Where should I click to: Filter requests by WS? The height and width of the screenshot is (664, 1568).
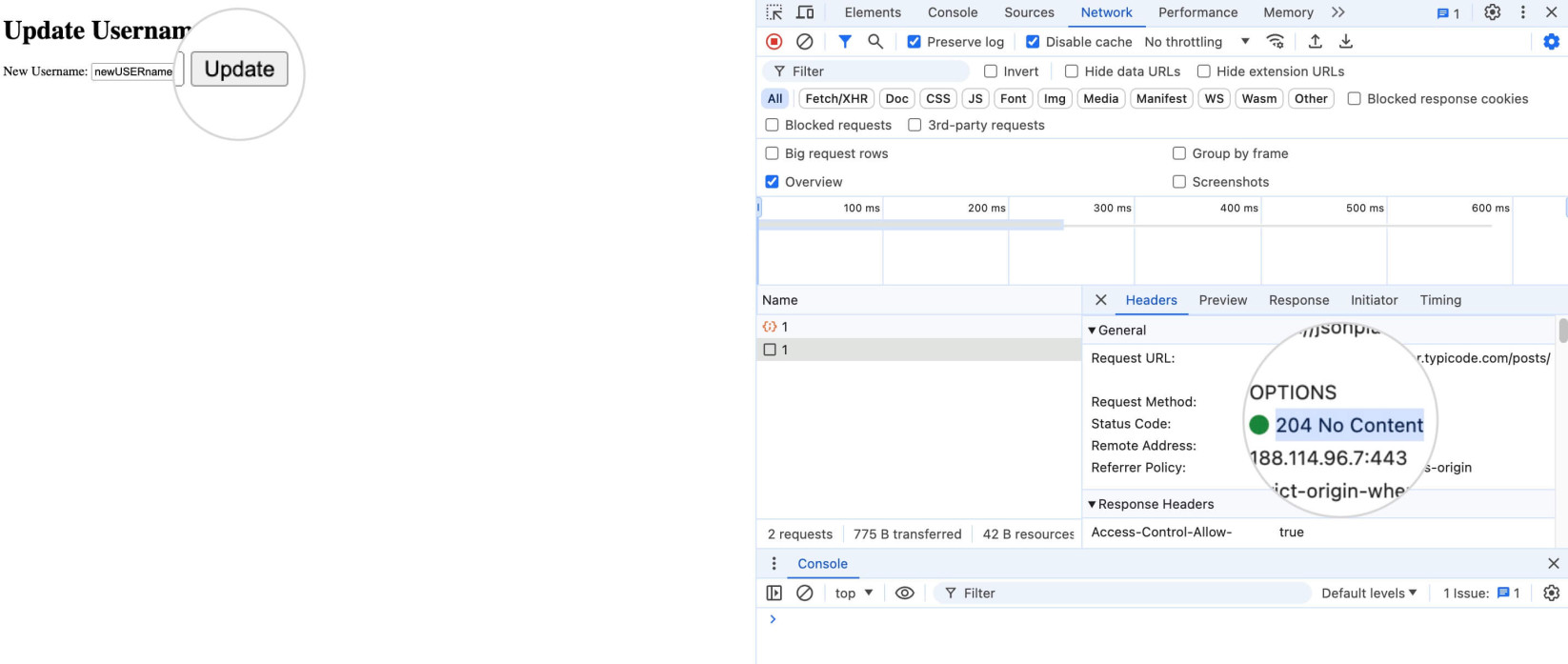[x=1214, y=99]
